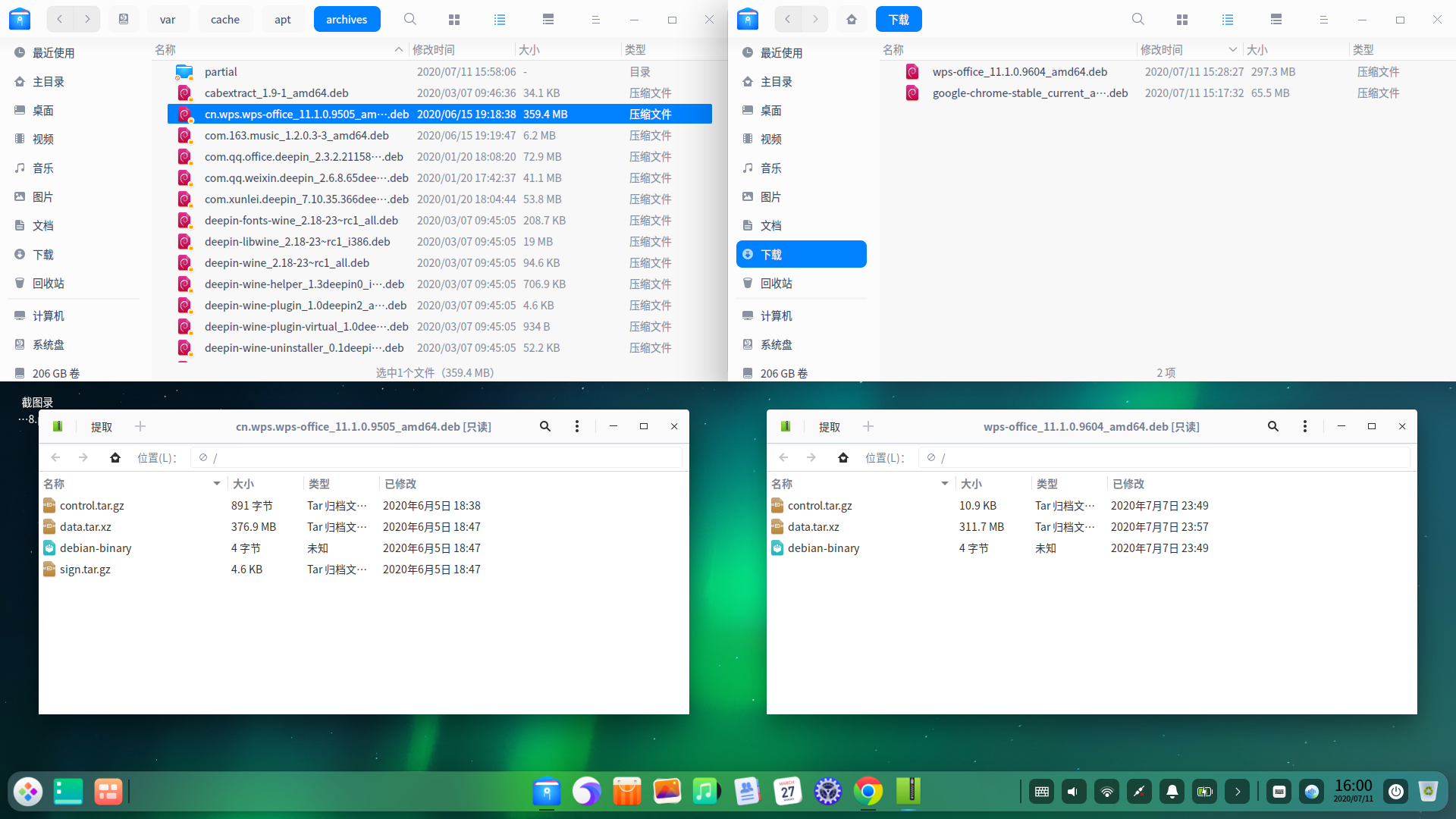Image resolution: width=1456 pixels, height=819 pixels.
Task: Select google-chrome-stable deb file
Action: (x=1030, y=93)
